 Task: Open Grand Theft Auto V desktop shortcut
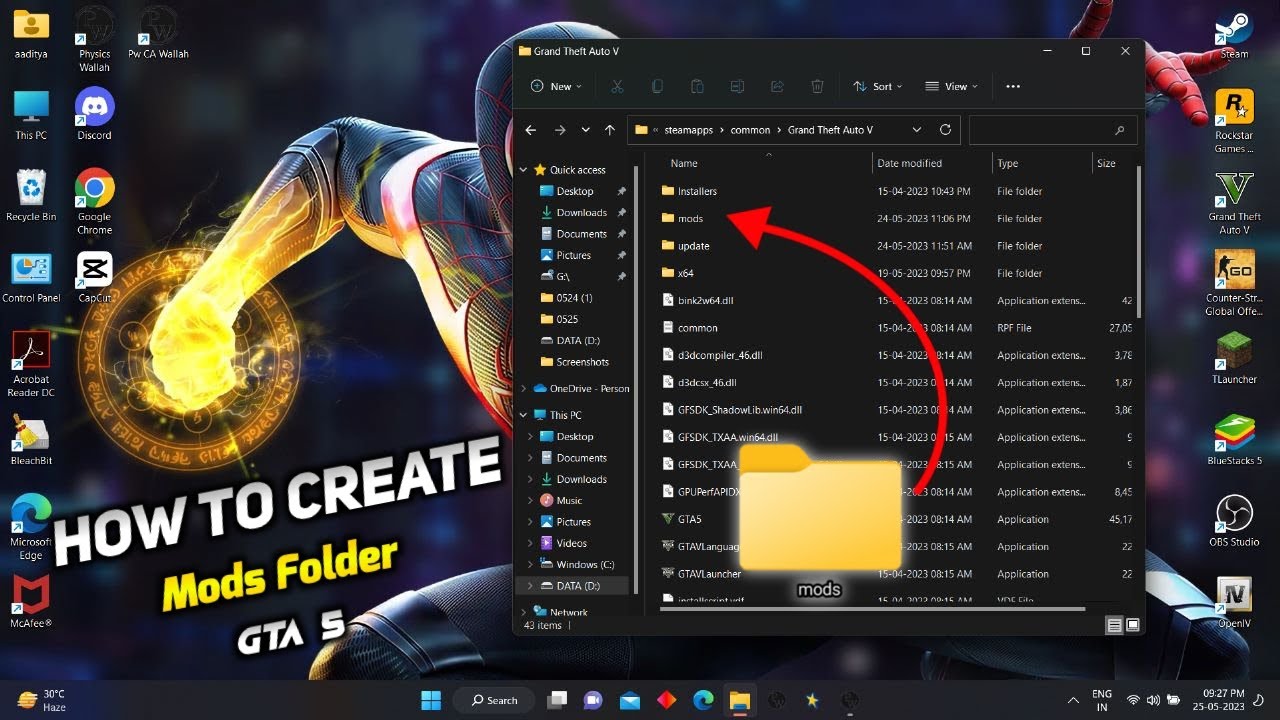1234,203
